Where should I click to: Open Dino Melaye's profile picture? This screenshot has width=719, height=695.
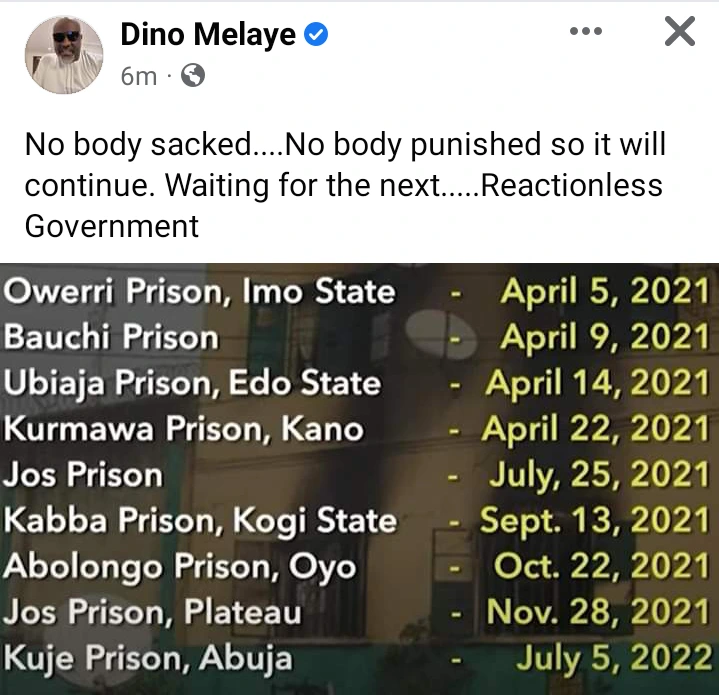(x=63, y=55)
